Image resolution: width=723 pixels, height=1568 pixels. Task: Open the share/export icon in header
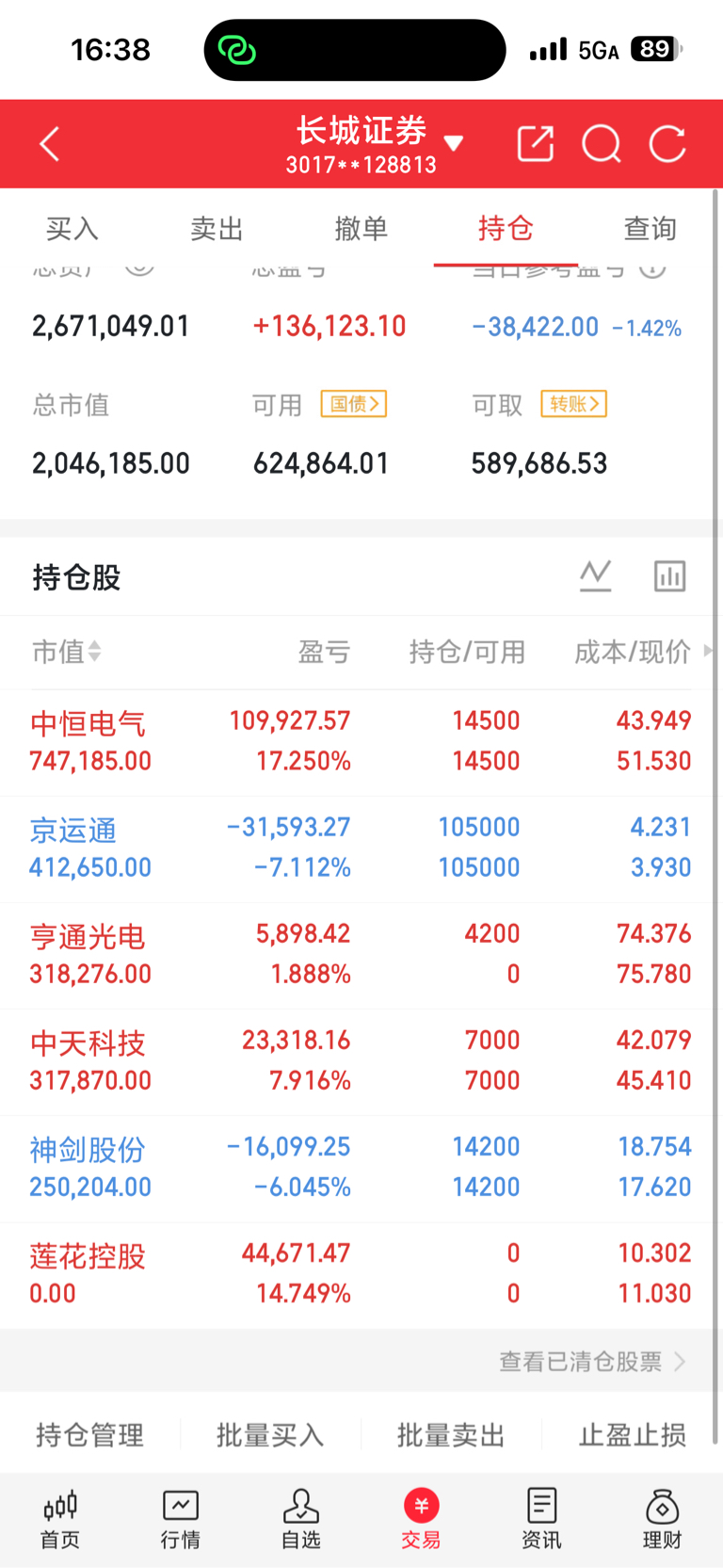(536, 144)
